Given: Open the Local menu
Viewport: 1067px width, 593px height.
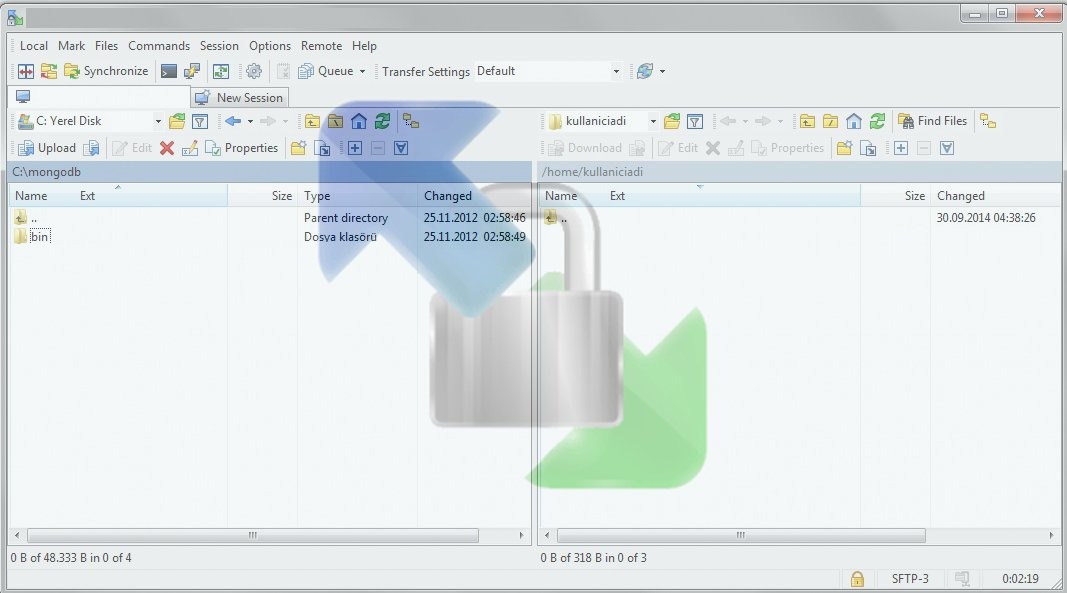Looking at the screenshot, I should point(33,46).
